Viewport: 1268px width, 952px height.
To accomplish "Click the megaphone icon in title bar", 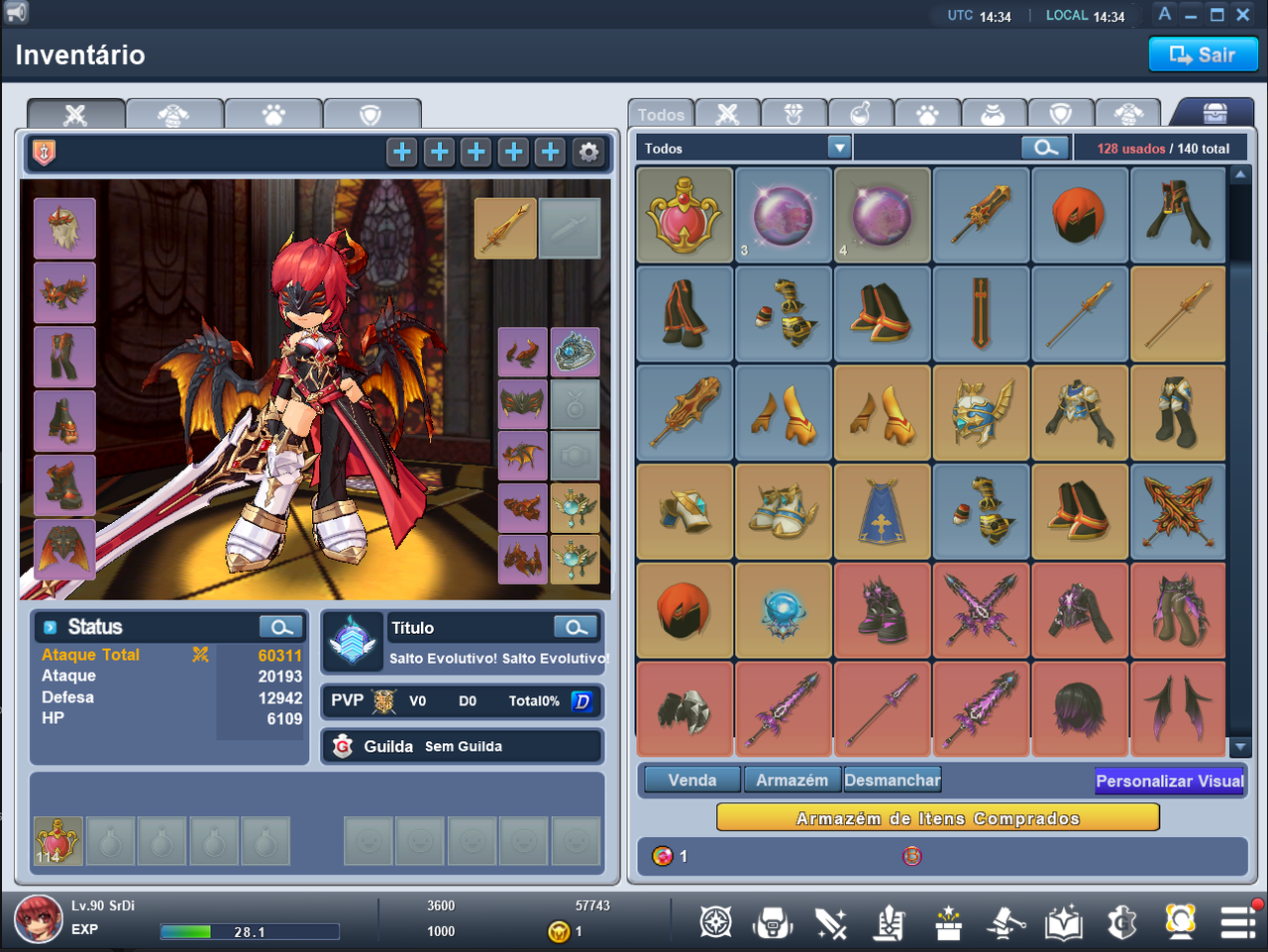I will (16, 13).
